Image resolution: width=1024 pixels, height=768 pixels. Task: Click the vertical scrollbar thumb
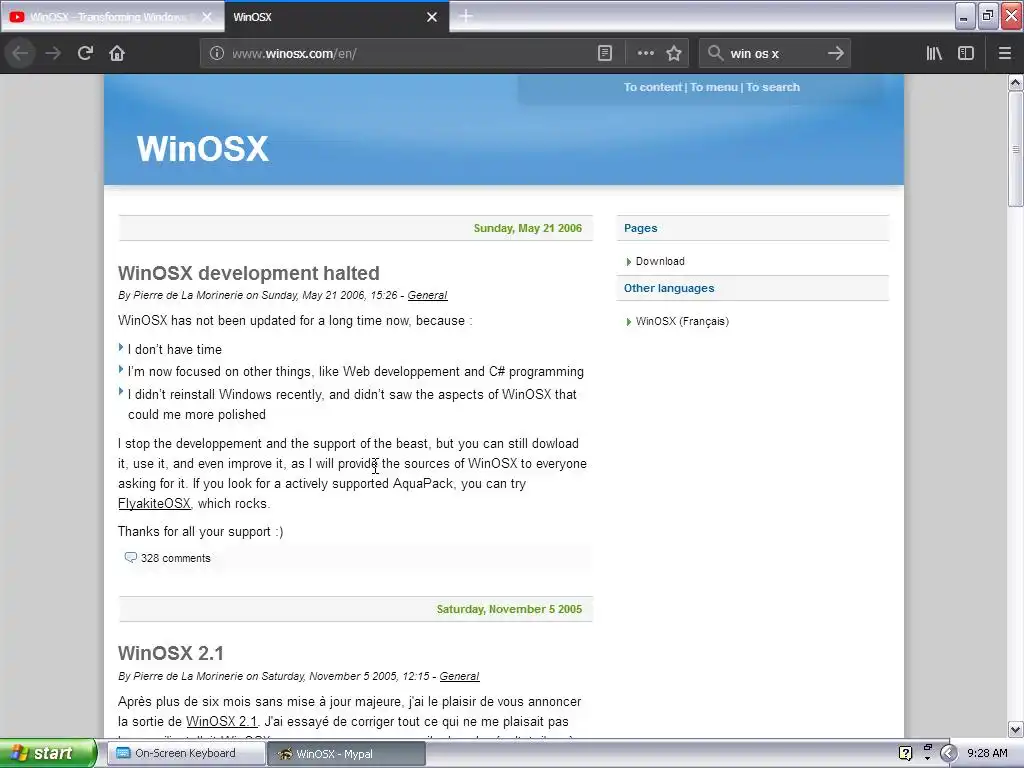coord(1015,149)
